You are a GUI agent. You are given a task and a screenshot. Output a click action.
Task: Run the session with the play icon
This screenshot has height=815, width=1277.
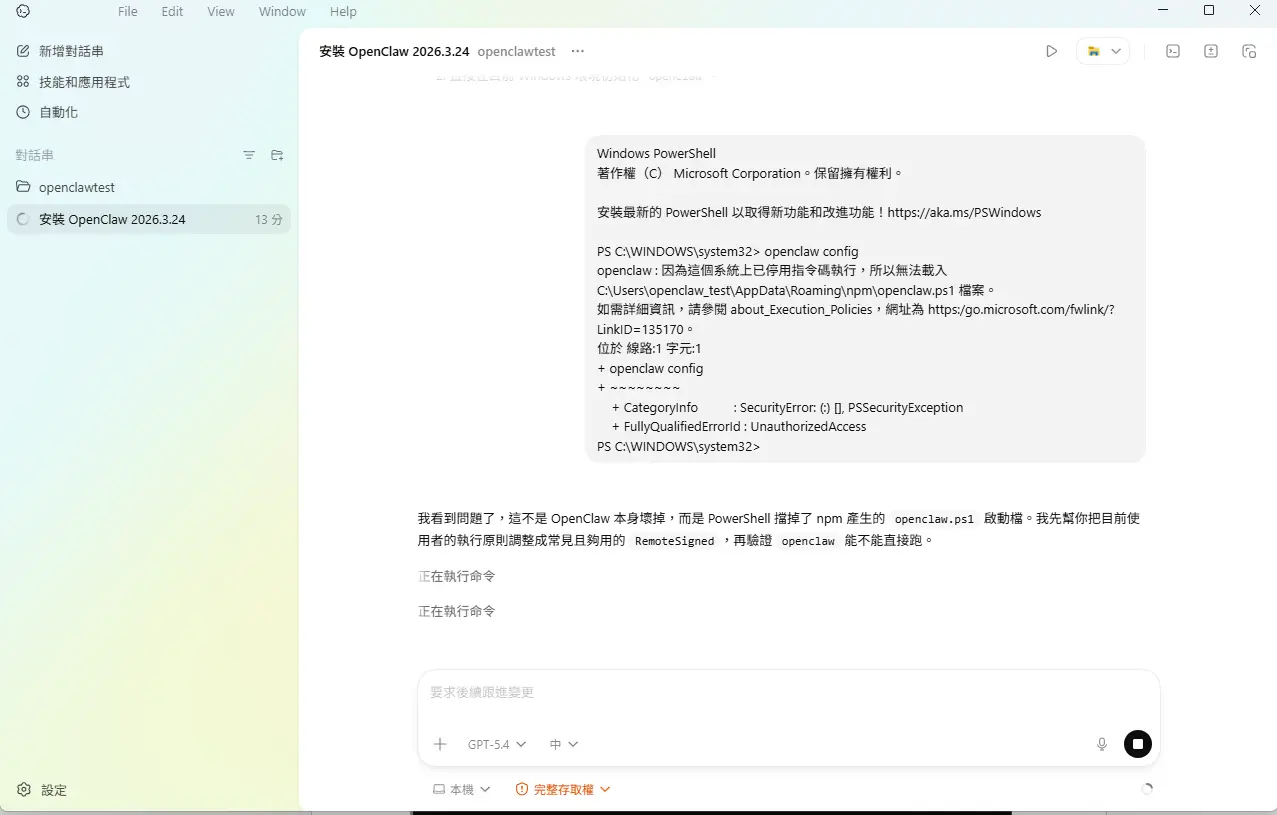pos(1051,50)
